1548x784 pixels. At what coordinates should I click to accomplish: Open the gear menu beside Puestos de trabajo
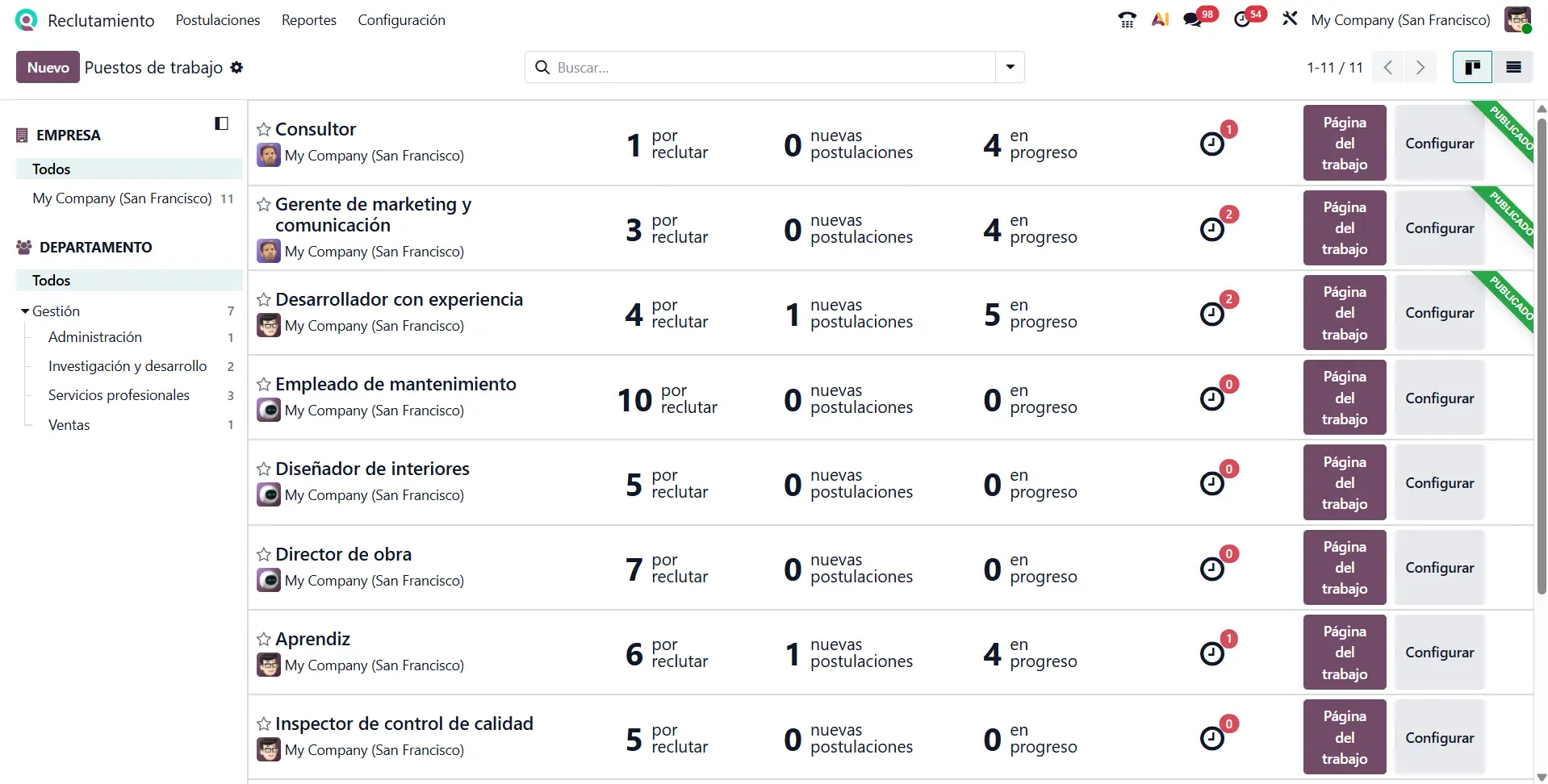point(236,68)
